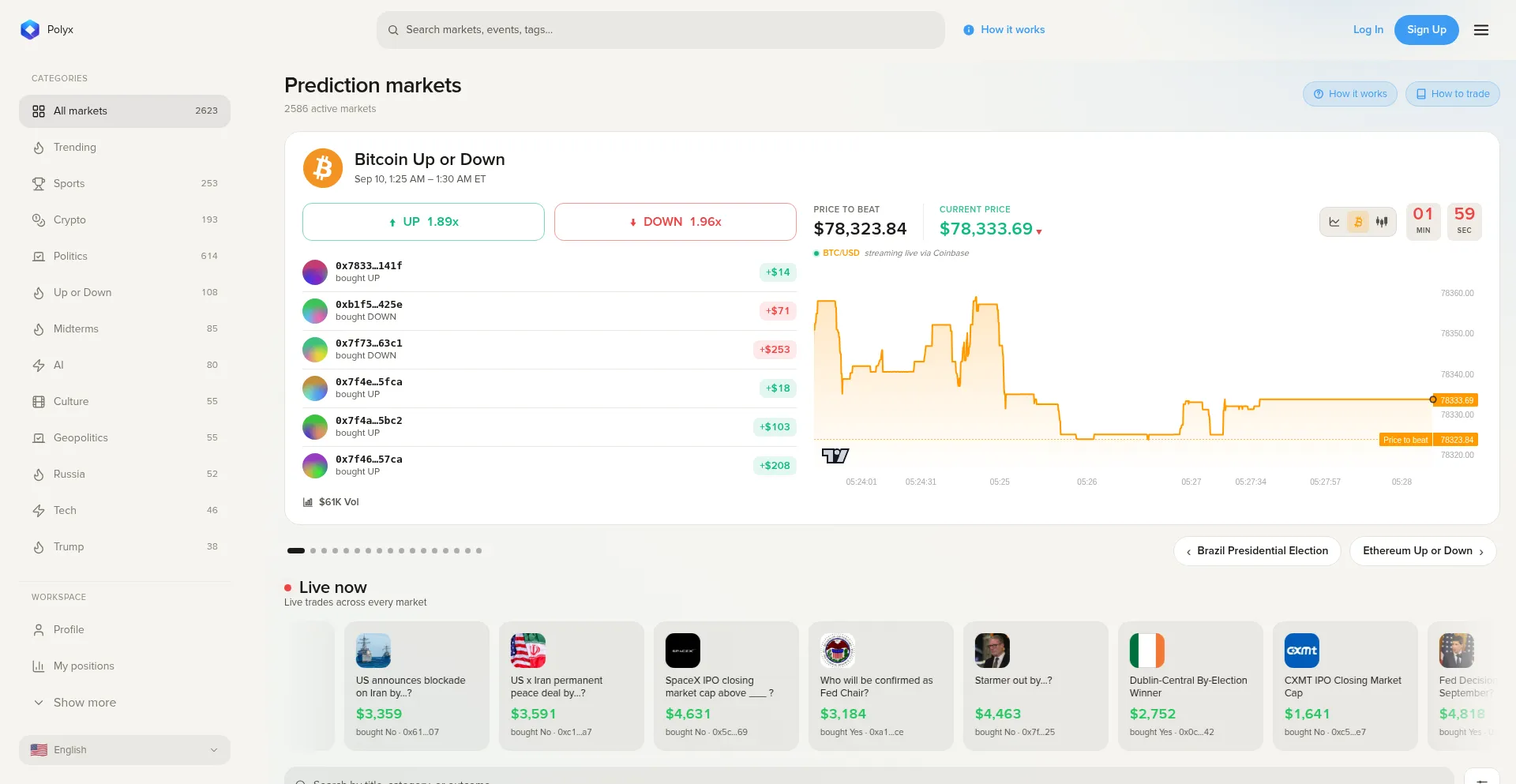Go to next market Ethereum Up or Down
This screenshot has width=1516, height=784.
coord(1423,551)
